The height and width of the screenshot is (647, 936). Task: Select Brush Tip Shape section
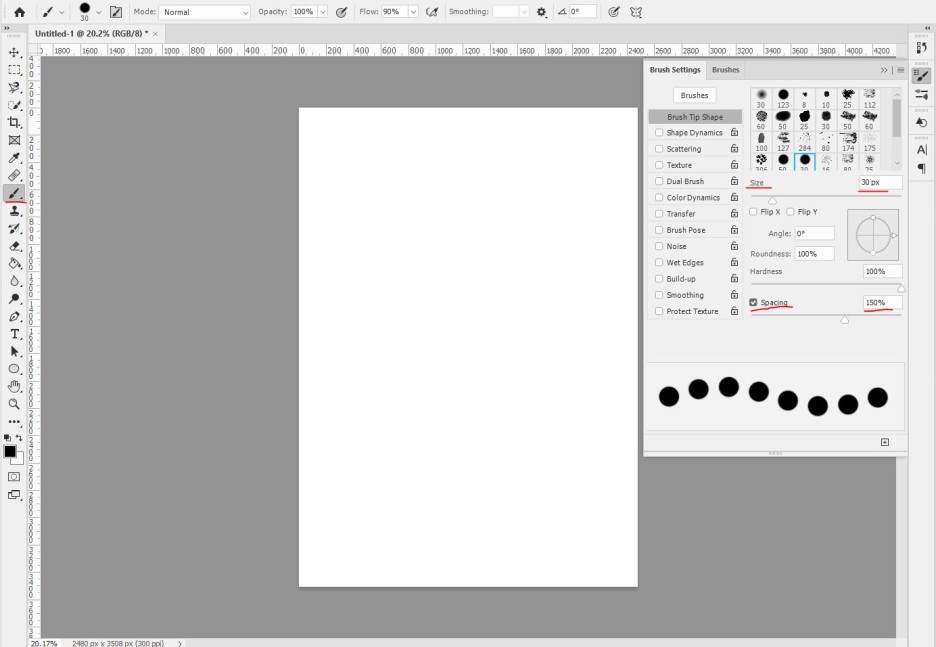695,117
